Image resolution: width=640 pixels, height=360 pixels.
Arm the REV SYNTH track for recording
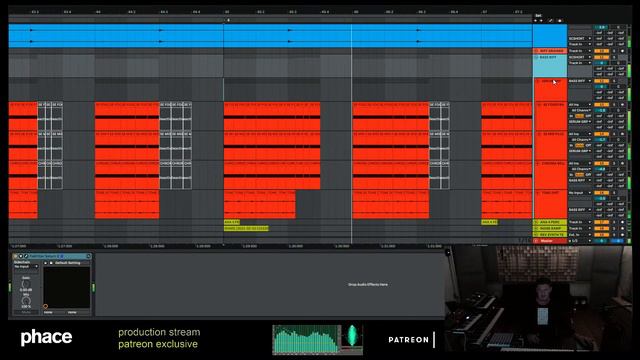(x=622, y=235)
